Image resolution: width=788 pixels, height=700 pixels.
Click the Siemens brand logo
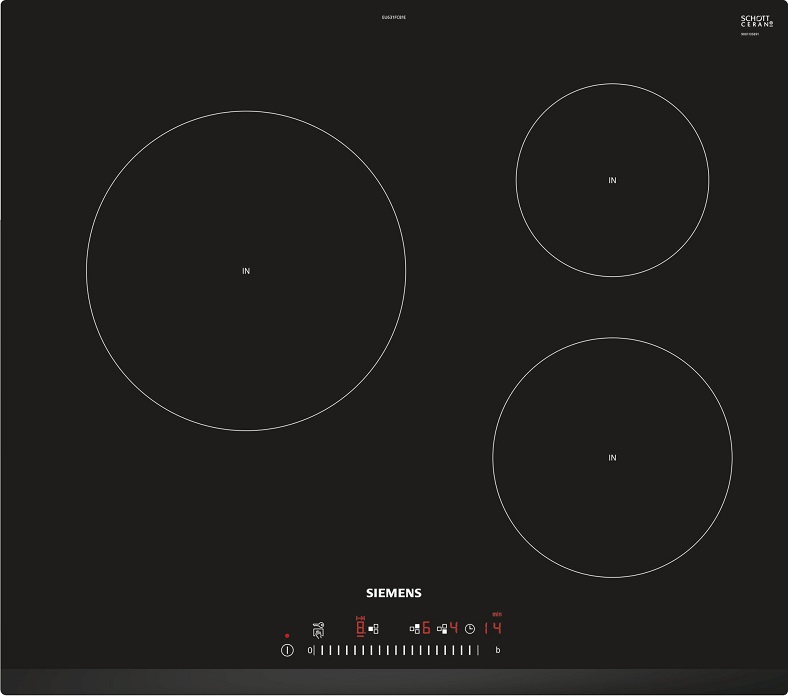tap(393, 593)
